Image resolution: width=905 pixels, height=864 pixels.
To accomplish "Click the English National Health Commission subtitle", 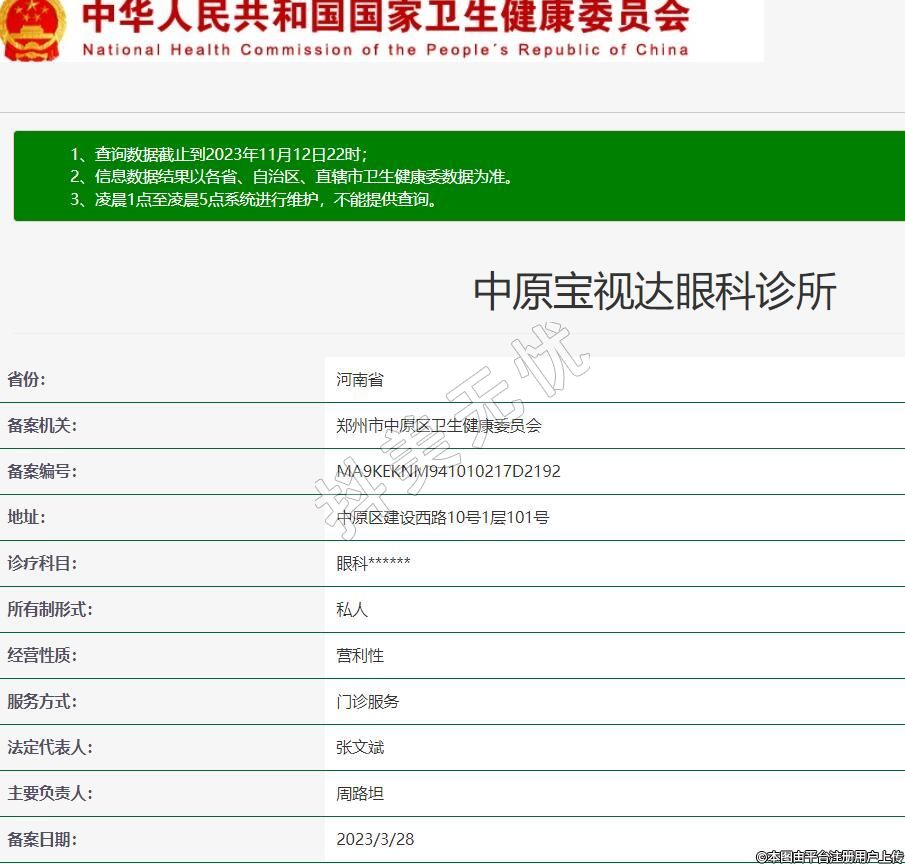I will click(x=385, y=49).
